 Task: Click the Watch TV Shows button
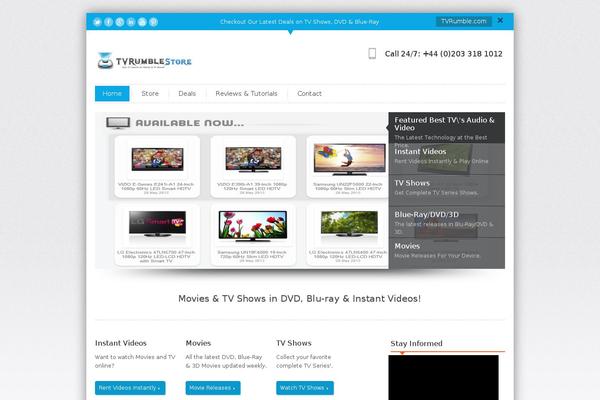pos(305,388)
